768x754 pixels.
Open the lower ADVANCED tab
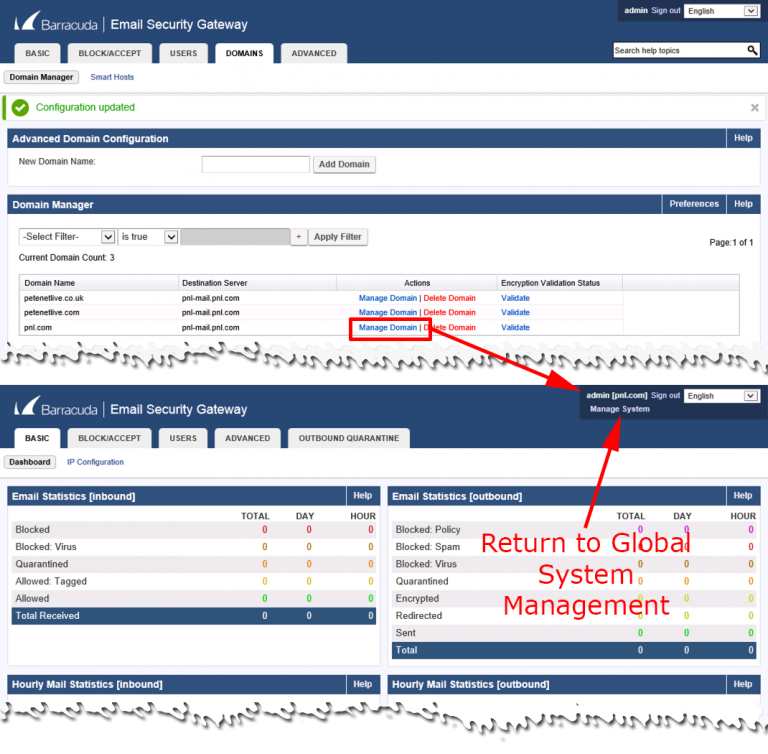pos(247,438)
